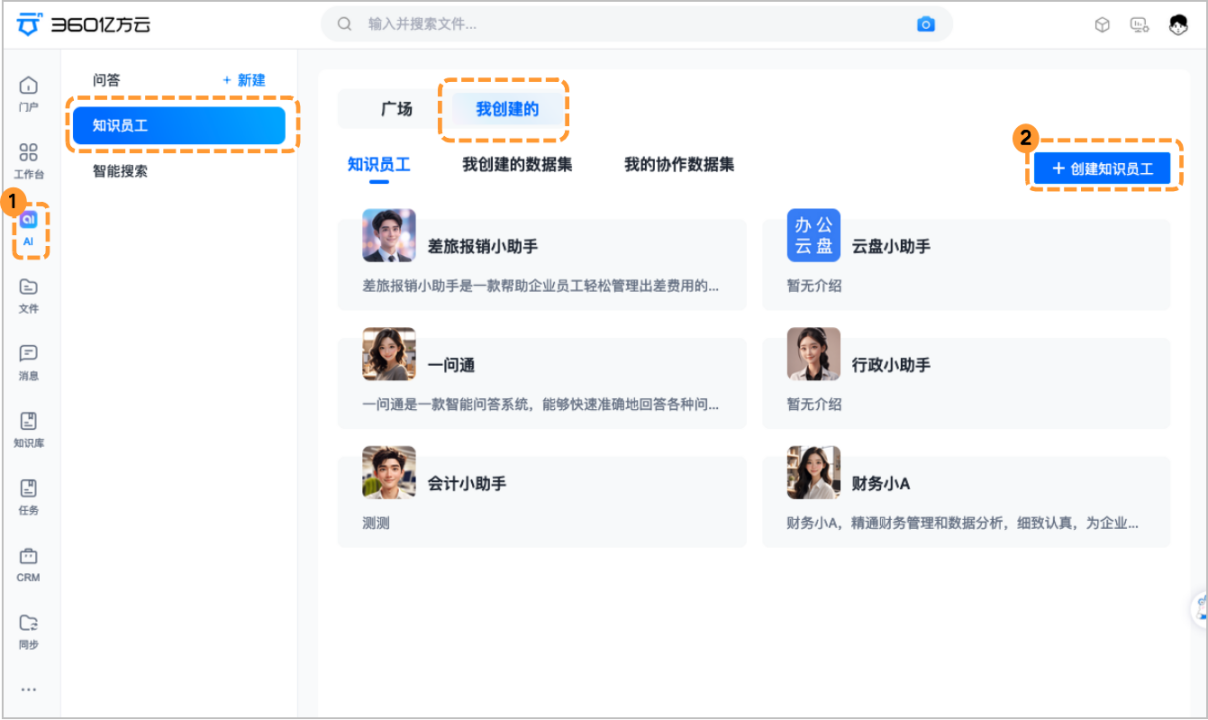Screen dimensions: 1208x720
Task: Open the 云盘小助手 title
Action: [x=891, y=246]
